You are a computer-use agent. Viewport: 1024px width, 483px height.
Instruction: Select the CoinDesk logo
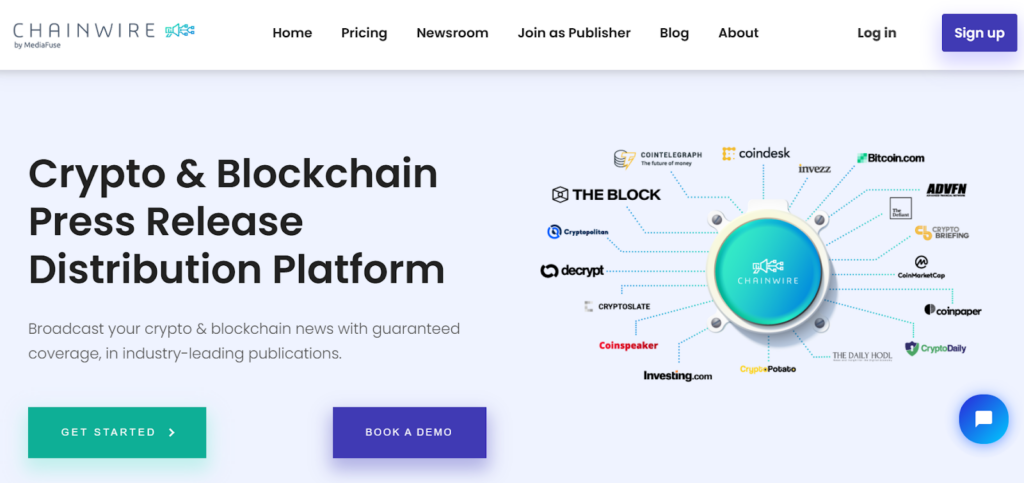(756, 153)
